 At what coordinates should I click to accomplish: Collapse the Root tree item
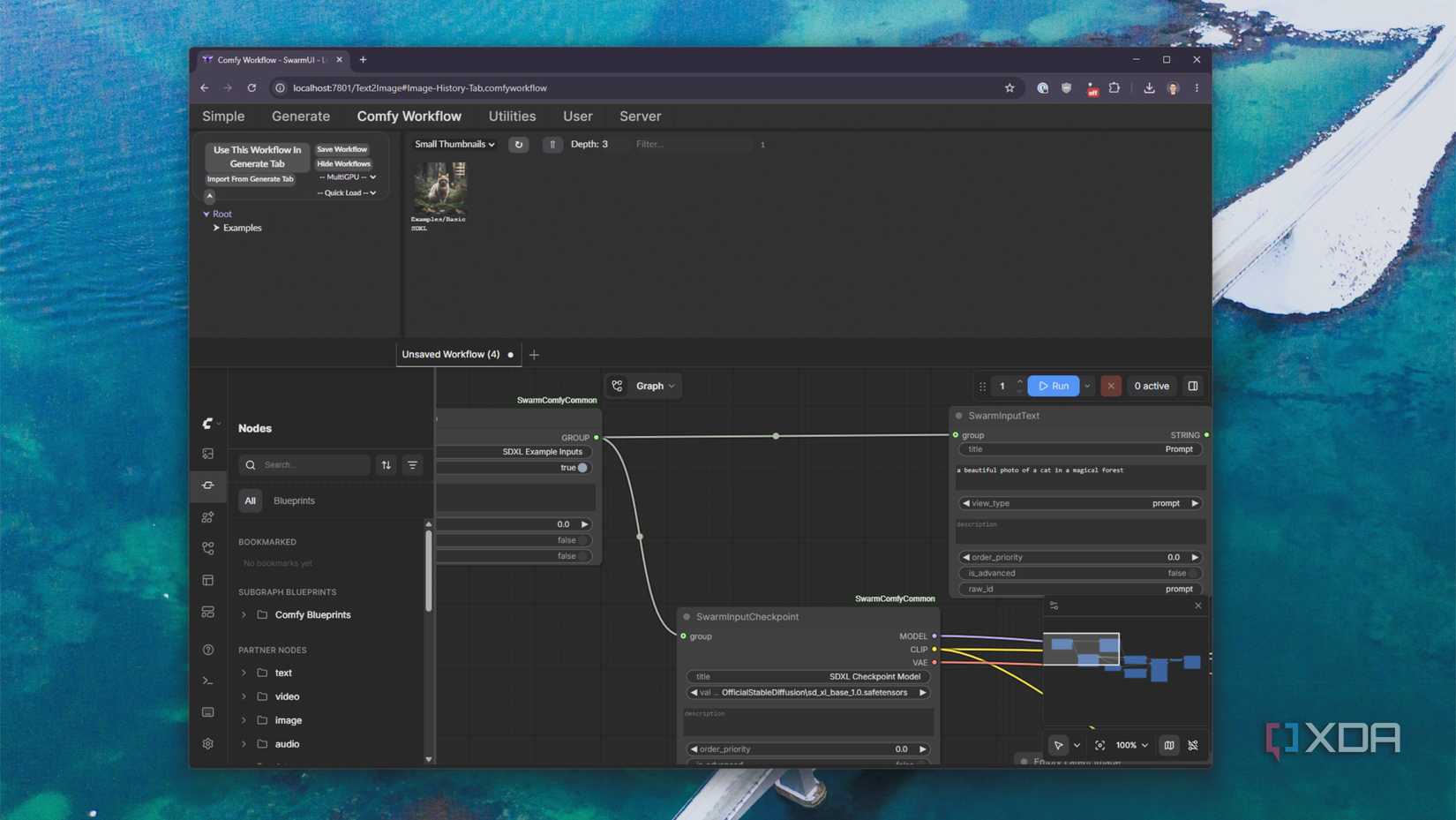pos(206,214)
